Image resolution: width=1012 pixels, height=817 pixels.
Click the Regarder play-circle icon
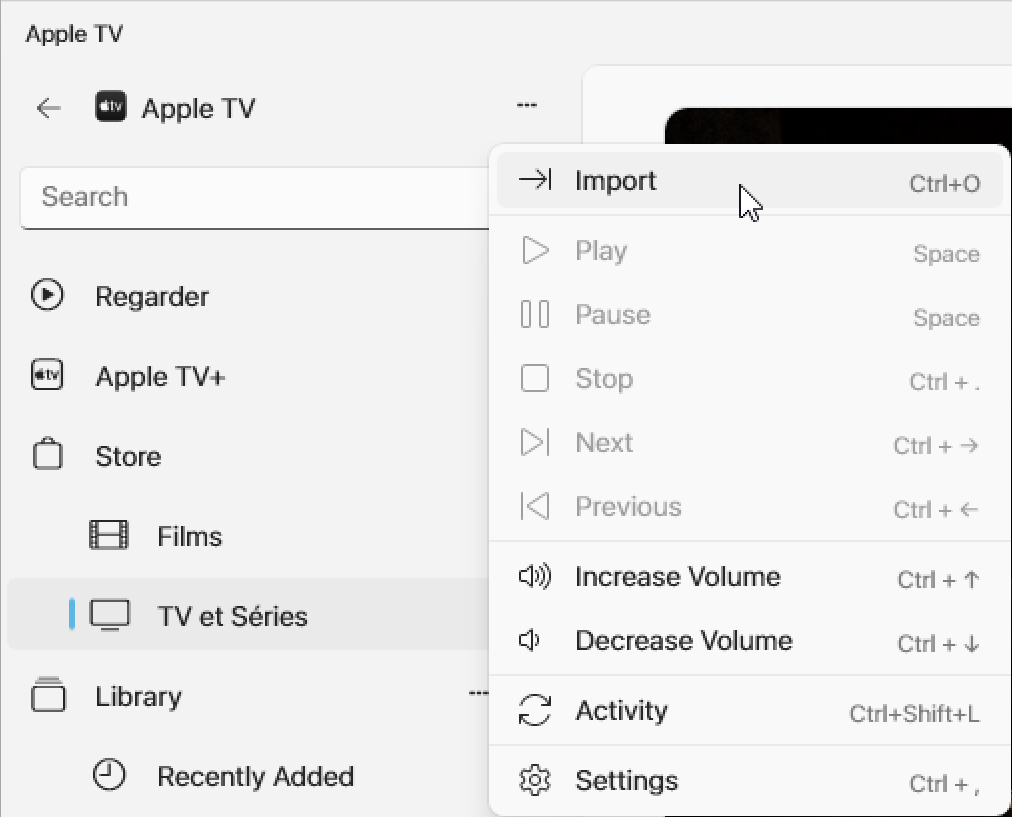pos(47,295)
